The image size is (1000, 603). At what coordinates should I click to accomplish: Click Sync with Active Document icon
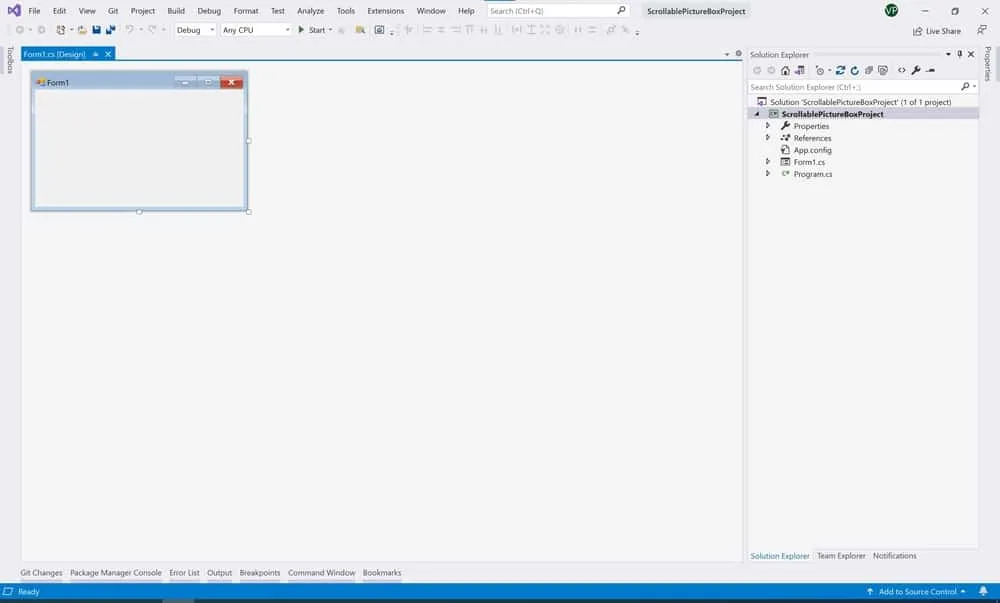[841, 70]
